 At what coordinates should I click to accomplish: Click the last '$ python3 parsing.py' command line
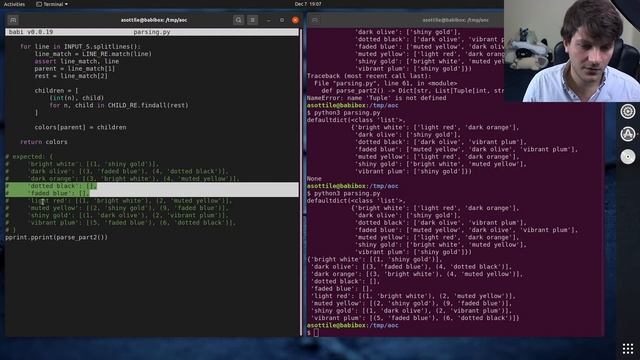344,193
